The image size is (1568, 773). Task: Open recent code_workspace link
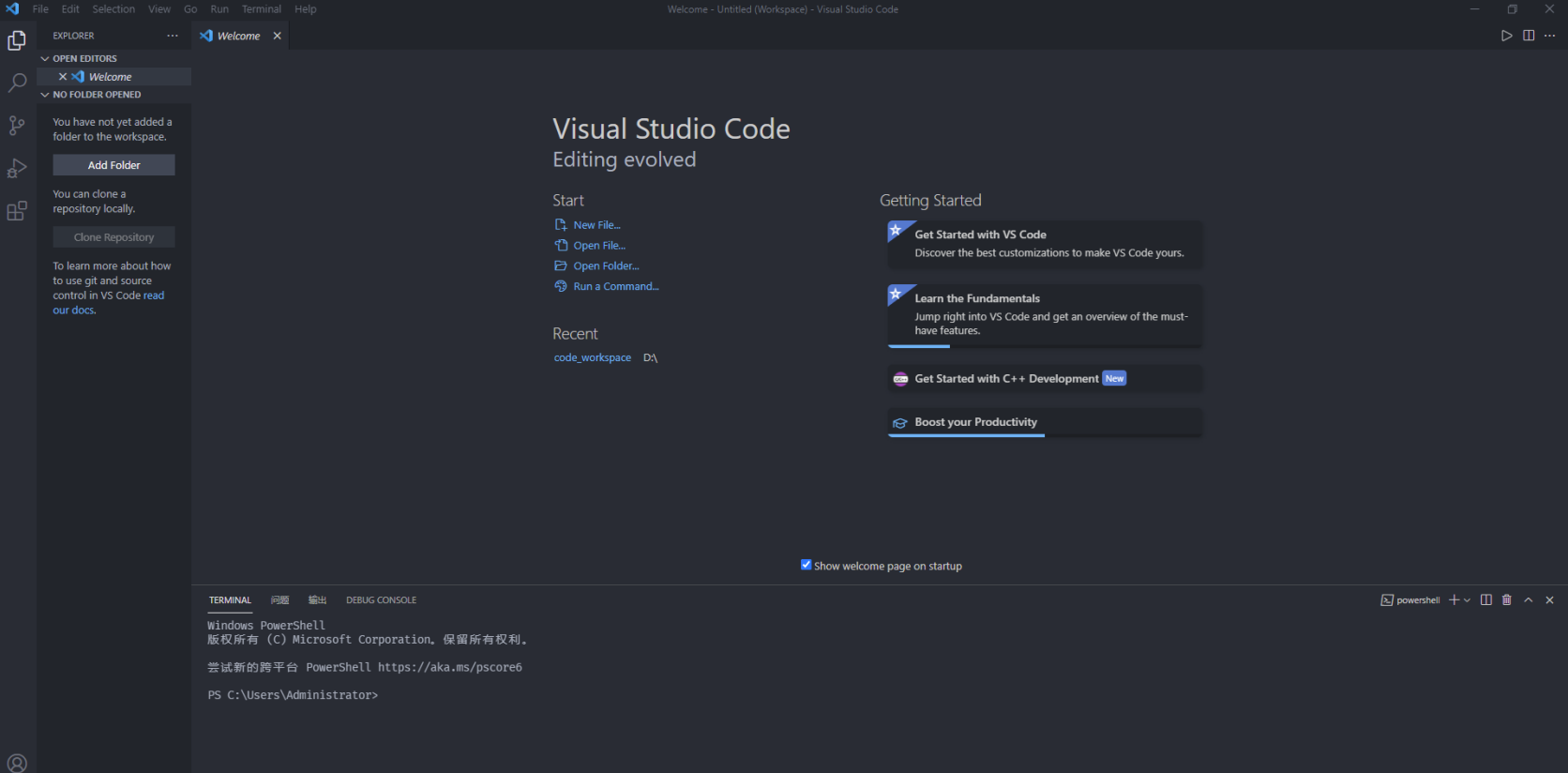(593, 358)
